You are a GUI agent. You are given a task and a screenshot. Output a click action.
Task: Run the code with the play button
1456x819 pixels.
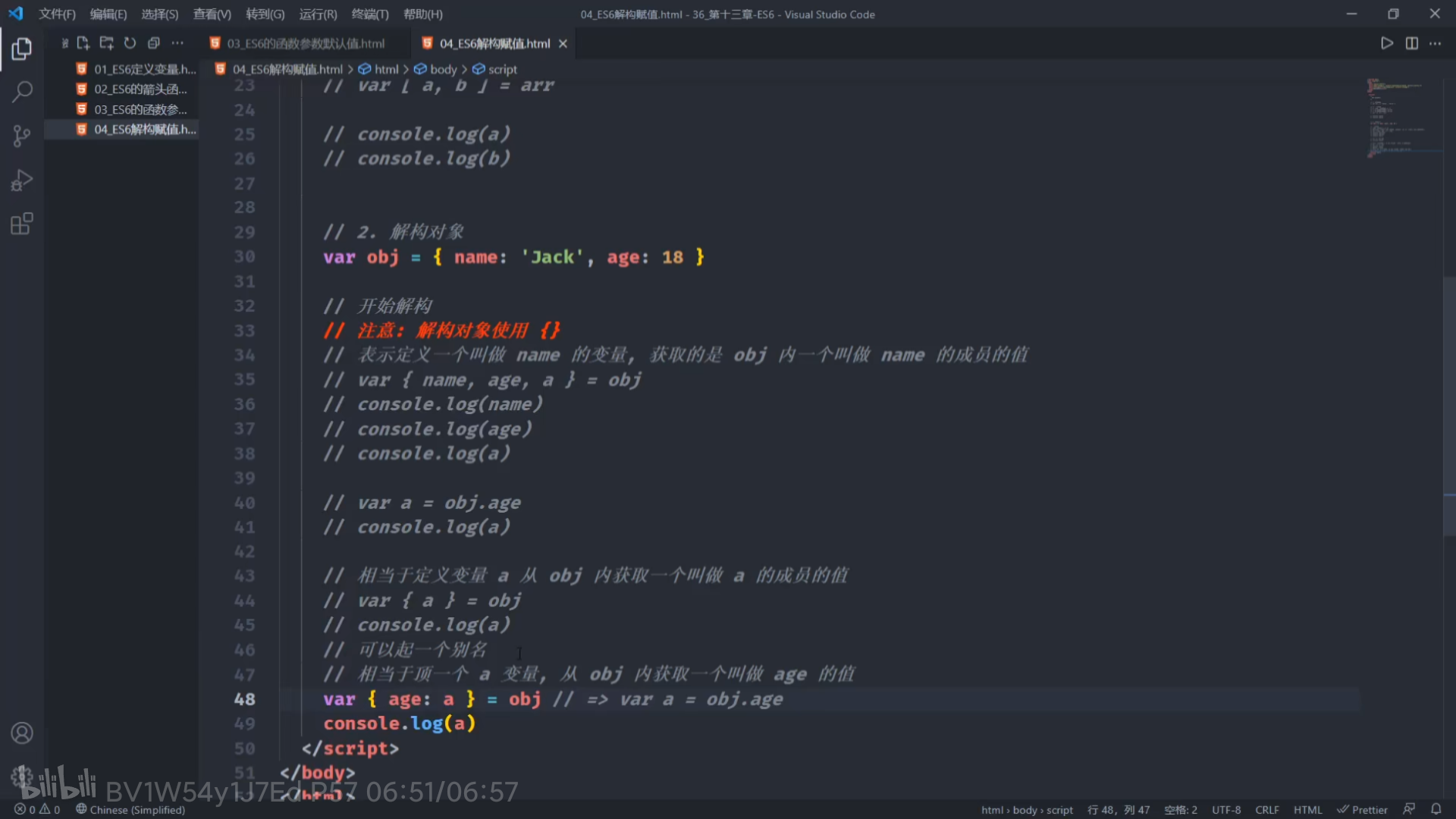click(x=1386, y=43)
